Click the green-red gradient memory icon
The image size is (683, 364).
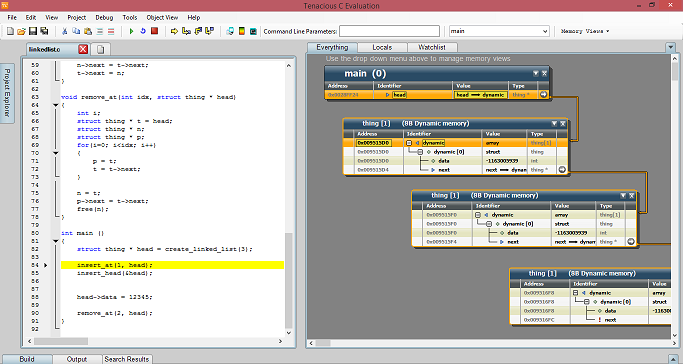242,31
